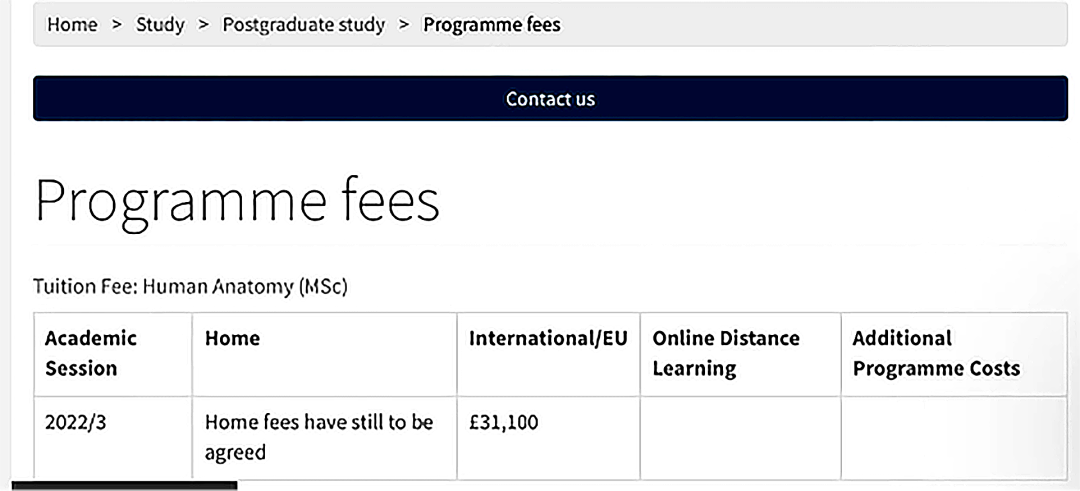The image size is (1080, 491).
Task: Open the Contact us bar
Action: click(550, 98)
